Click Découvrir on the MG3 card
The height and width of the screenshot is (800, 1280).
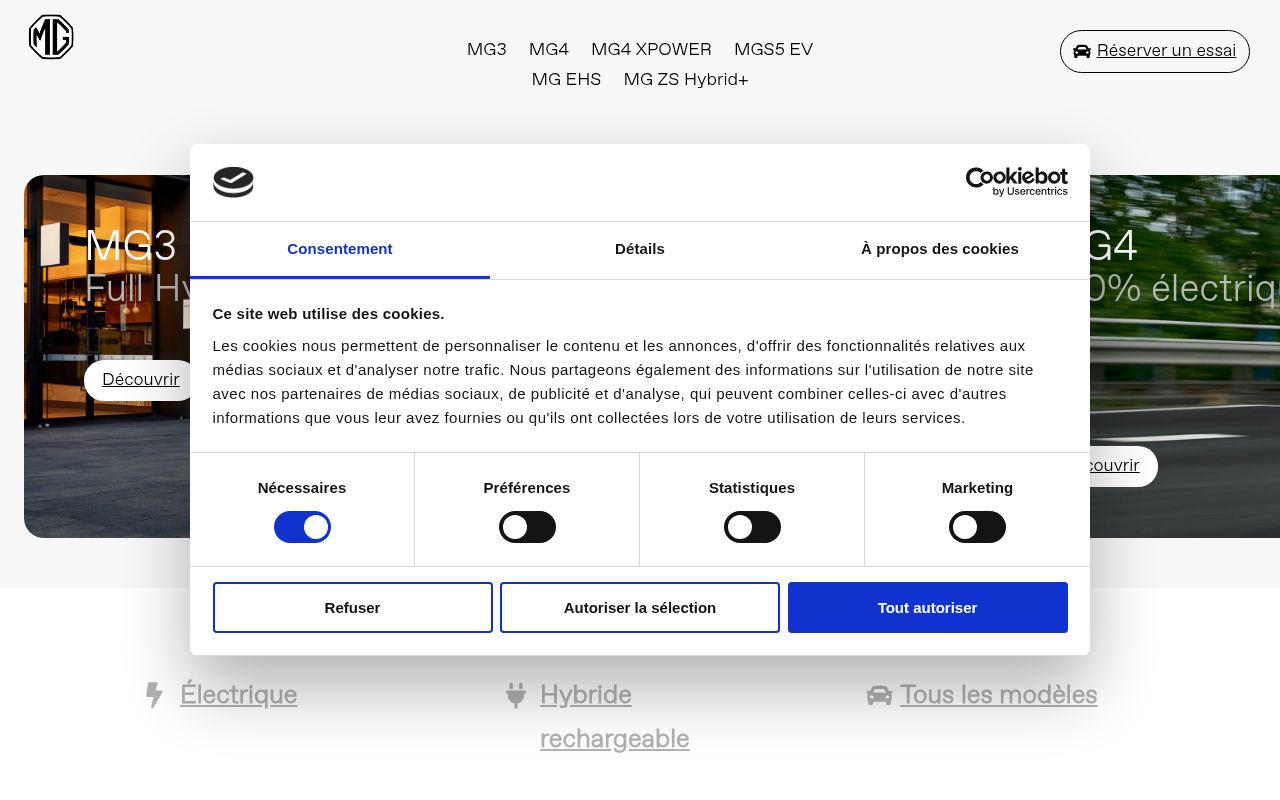[x=140, y=380]
